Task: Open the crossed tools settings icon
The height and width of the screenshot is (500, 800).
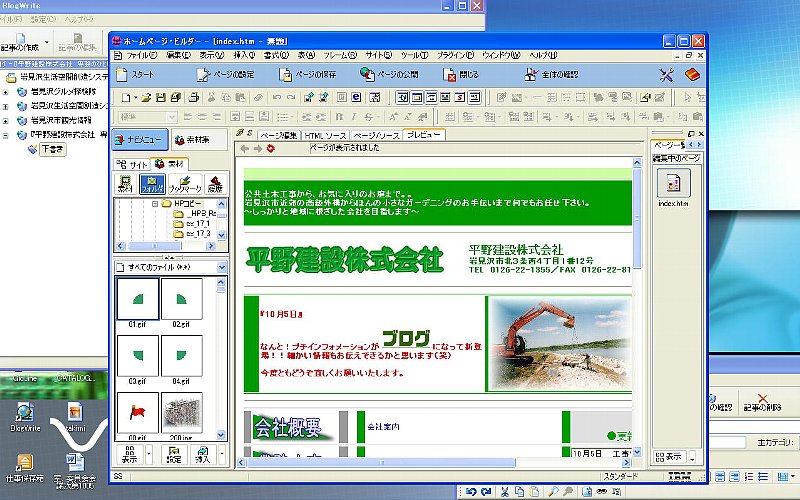Action: tap(666, 75)
